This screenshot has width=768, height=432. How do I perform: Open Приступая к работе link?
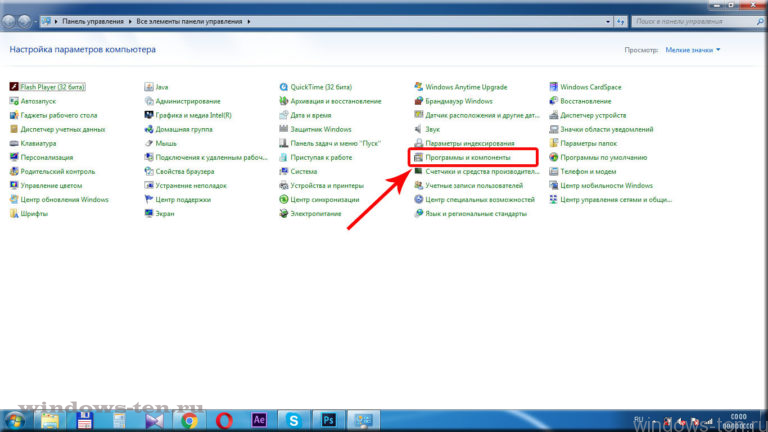321,158
